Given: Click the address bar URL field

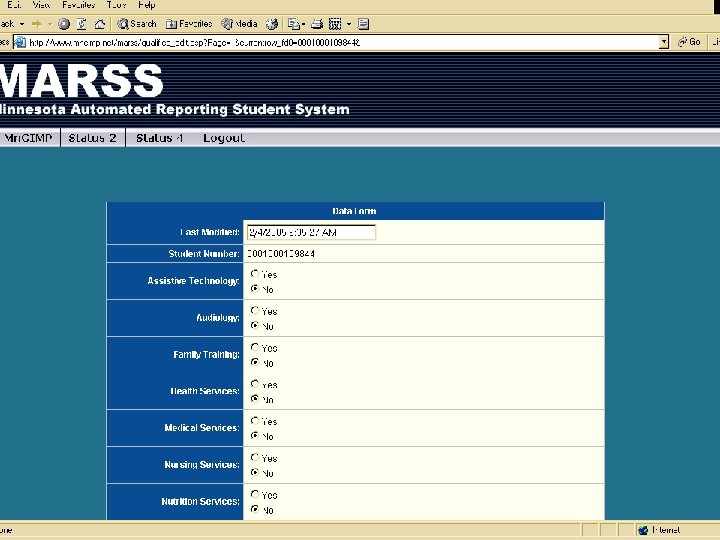Looking at the screenshot, I should coord(342,43).
